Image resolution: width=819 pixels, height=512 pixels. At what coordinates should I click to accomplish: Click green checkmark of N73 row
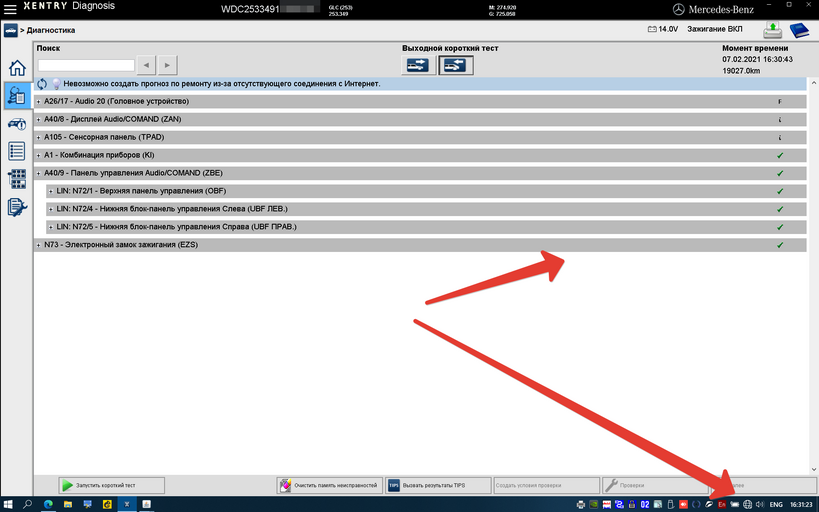coord(780,245)
